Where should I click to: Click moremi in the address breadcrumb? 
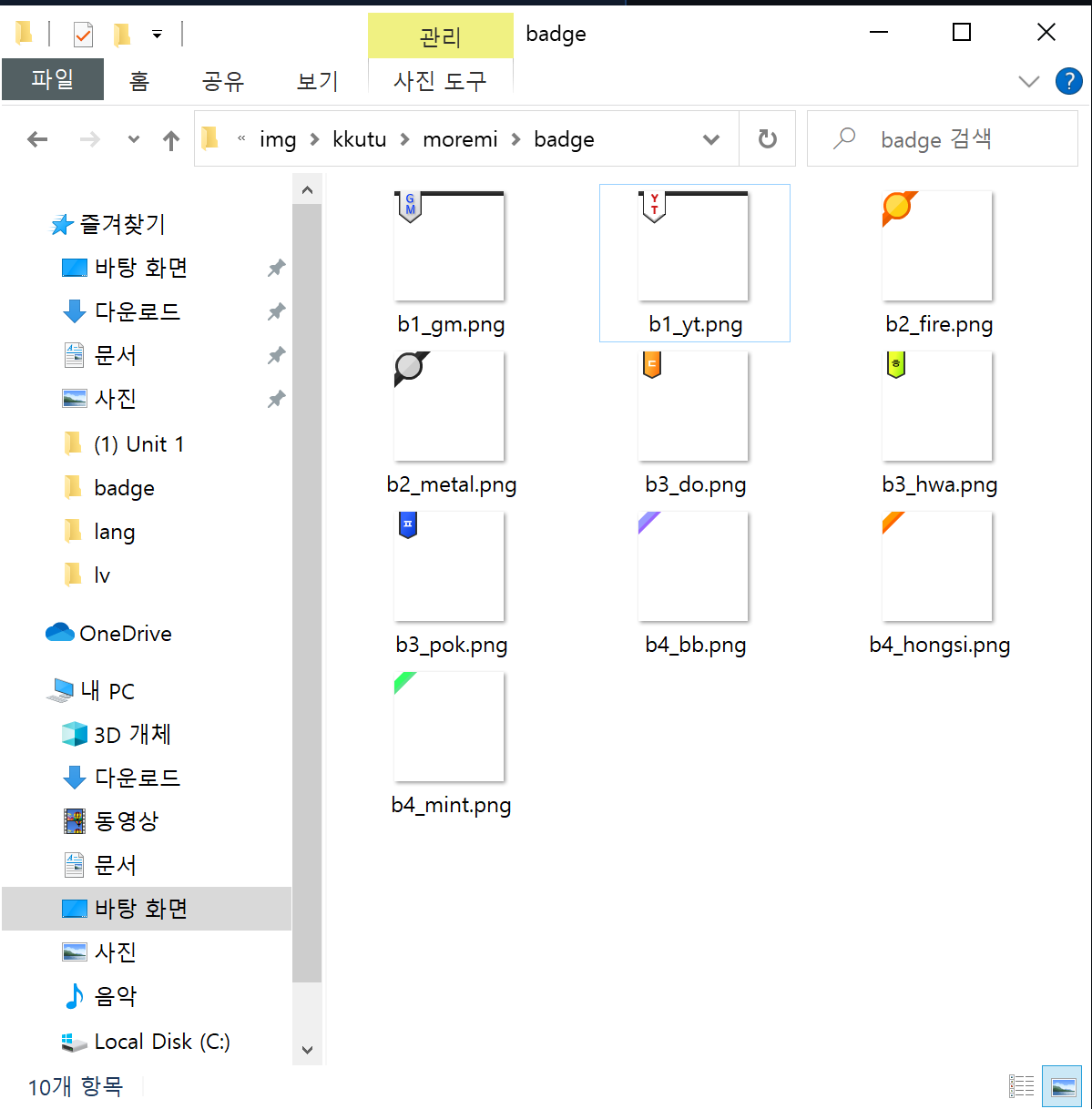click(x=460, y=139)
